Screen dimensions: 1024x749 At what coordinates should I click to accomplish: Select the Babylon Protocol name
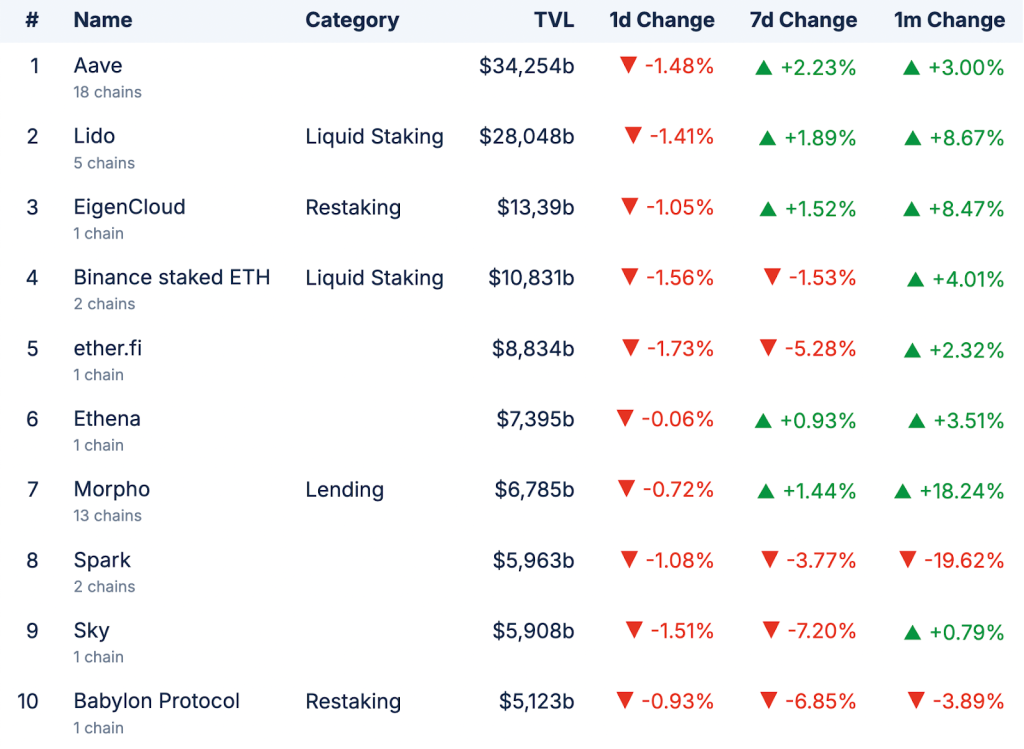[x=157, y=701]
